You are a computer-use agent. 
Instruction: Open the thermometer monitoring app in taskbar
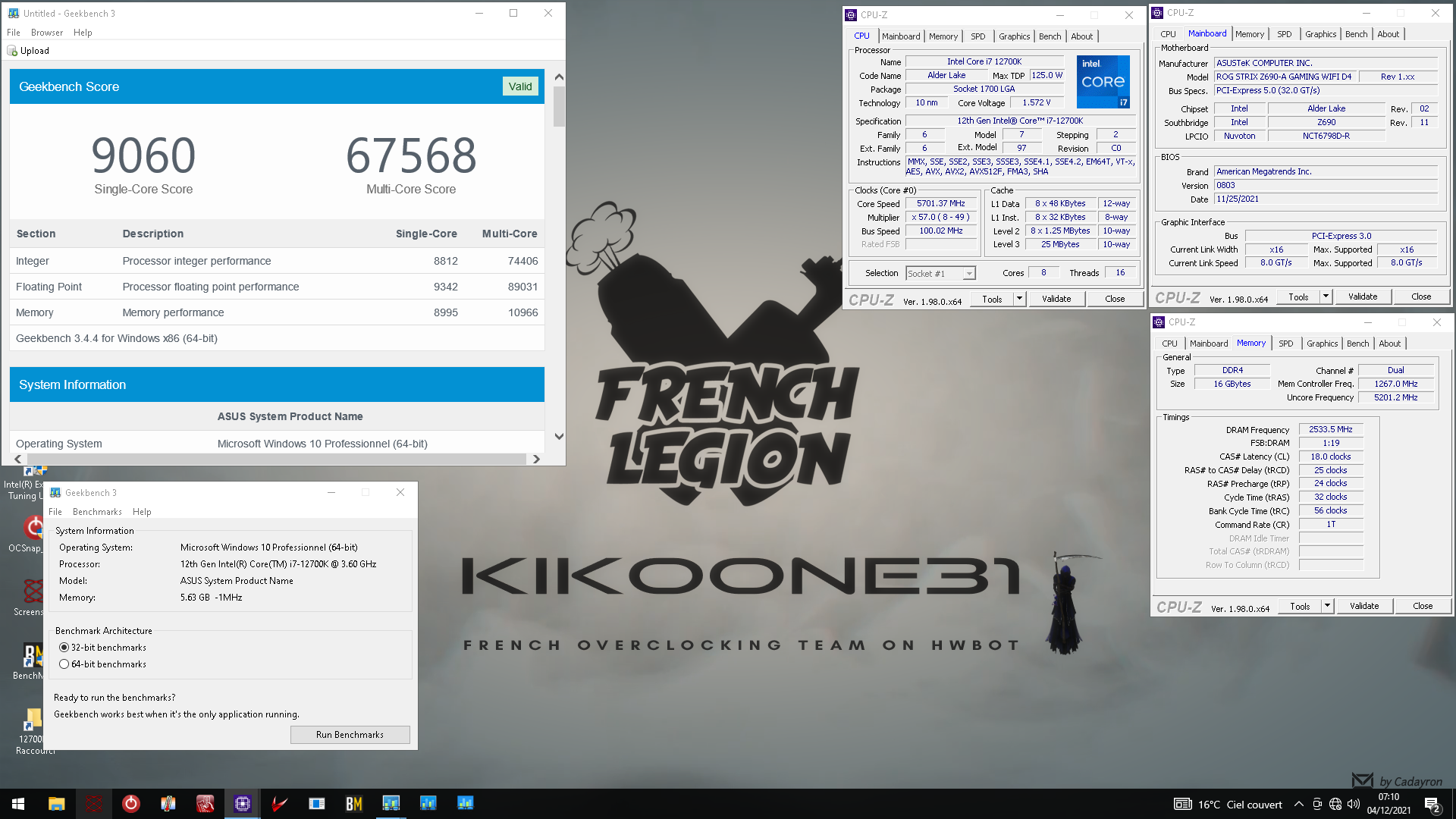(168, 804)
